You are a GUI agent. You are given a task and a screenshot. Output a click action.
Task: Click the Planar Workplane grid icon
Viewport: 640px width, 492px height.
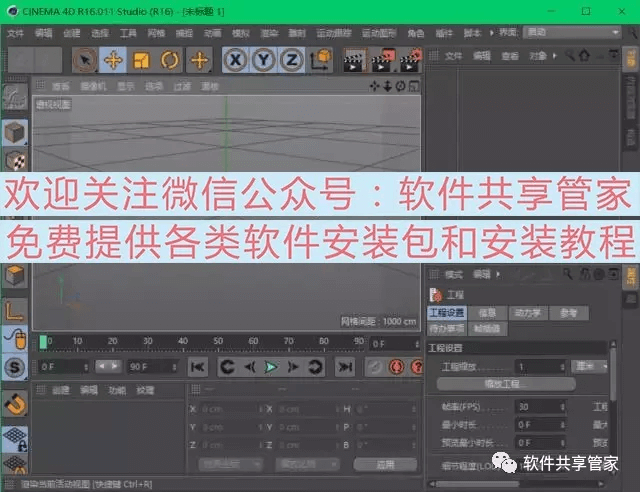point(15,465)
